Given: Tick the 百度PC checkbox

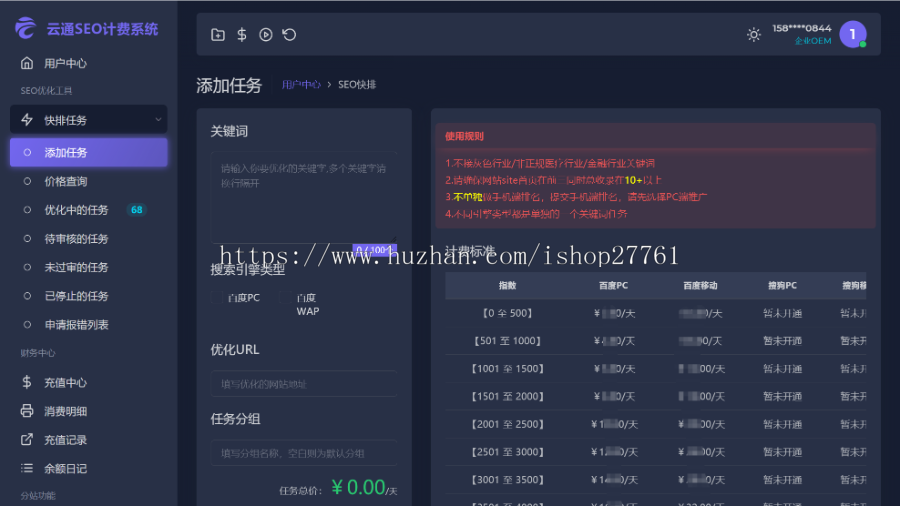Looking at the screenshot, I should coord(216,297).
